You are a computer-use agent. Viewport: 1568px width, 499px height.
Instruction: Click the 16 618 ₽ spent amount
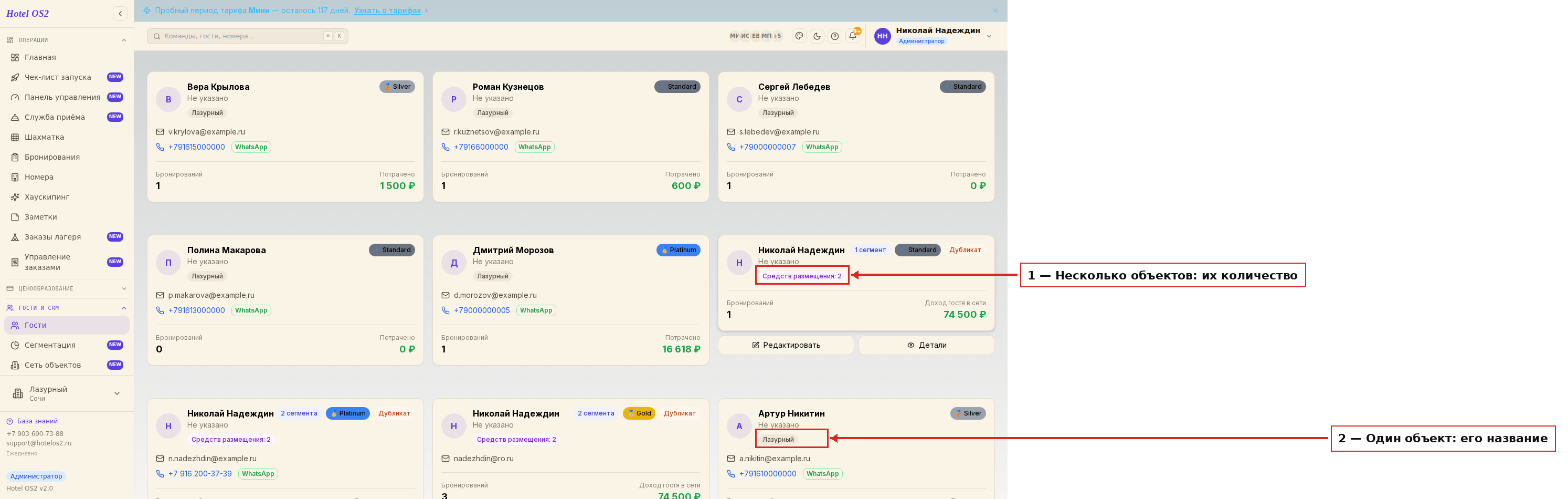(x=681, y=349)
